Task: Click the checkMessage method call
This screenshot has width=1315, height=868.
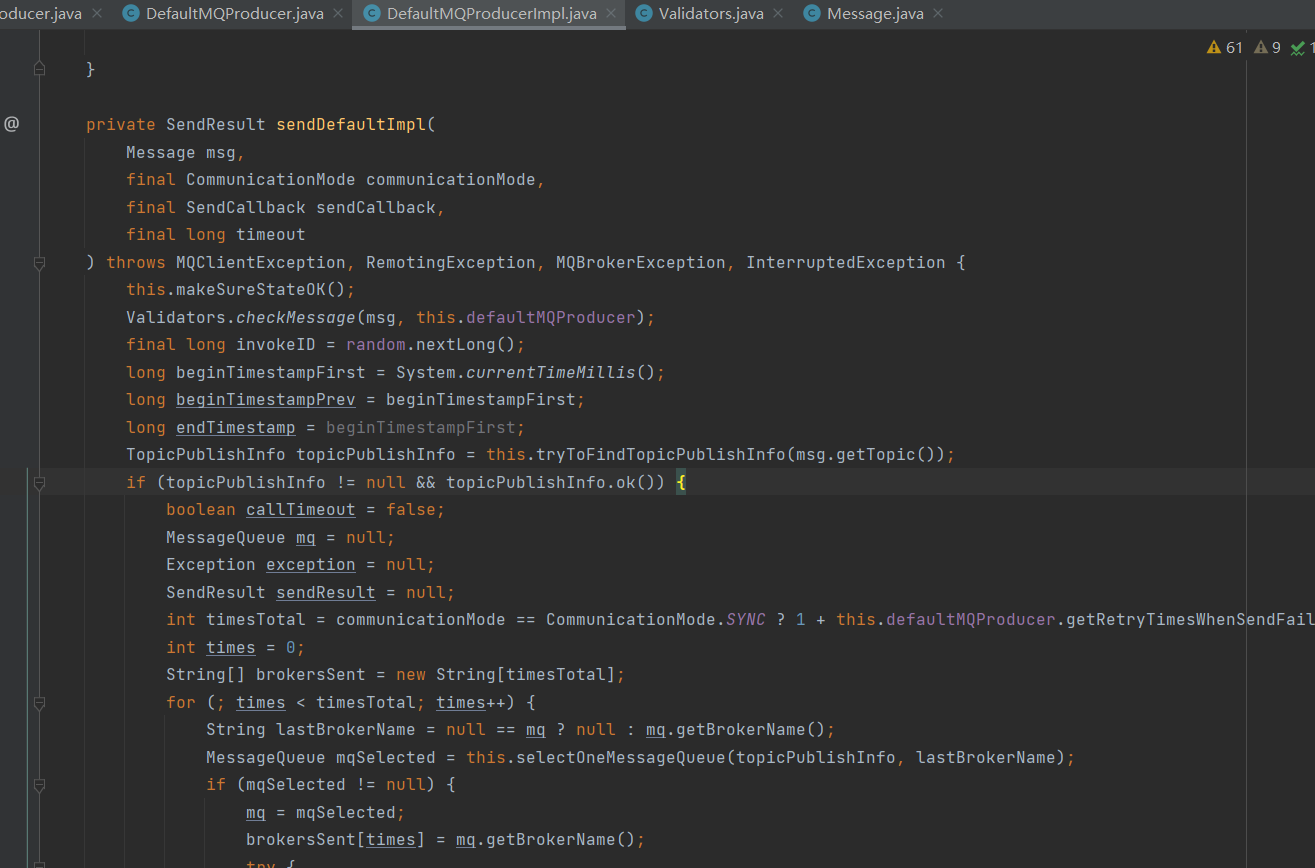Action: [296, 317]
